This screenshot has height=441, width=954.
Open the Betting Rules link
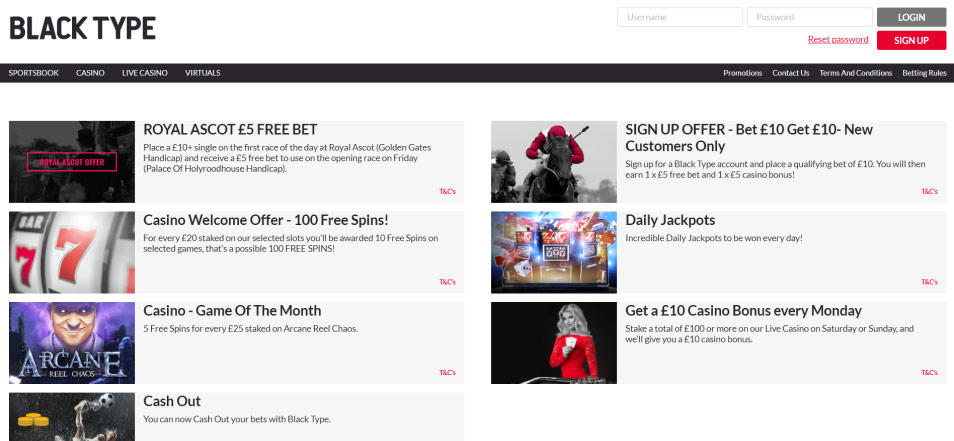(924, 73)
